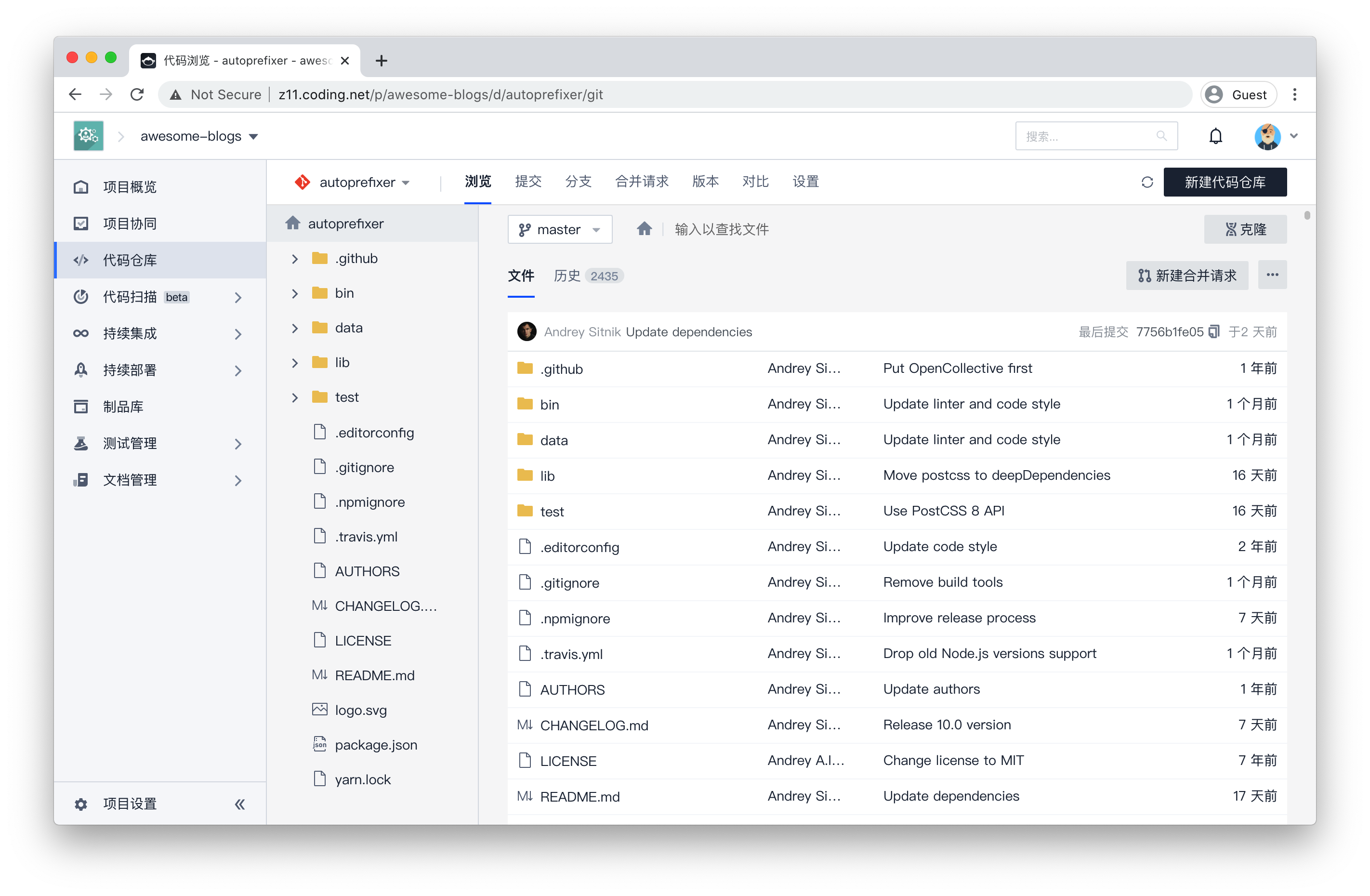1370x896 pixels.
Task: Expand the 持续部署 sidebar section
Action: [238, 370]
